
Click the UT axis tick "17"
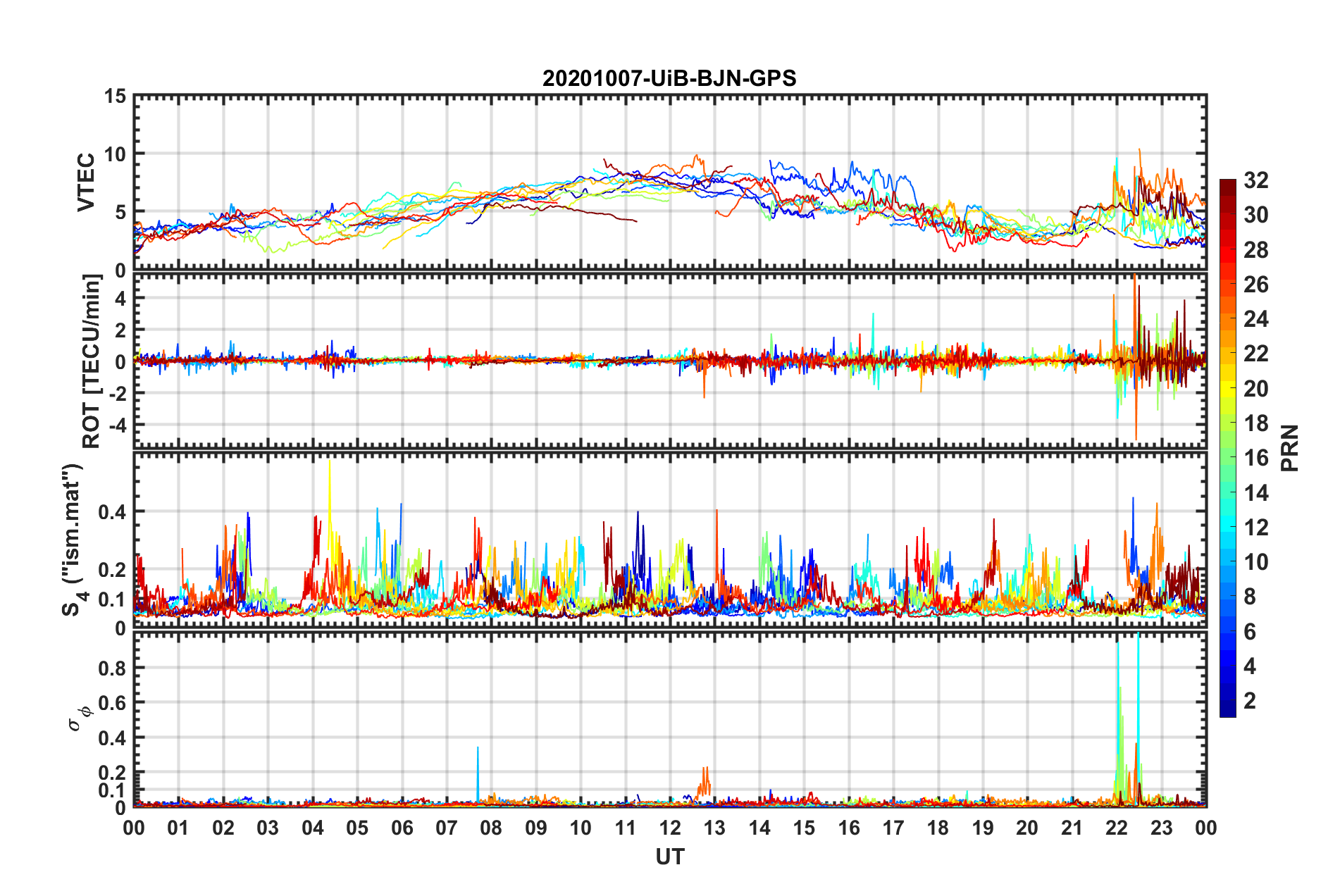893,828
